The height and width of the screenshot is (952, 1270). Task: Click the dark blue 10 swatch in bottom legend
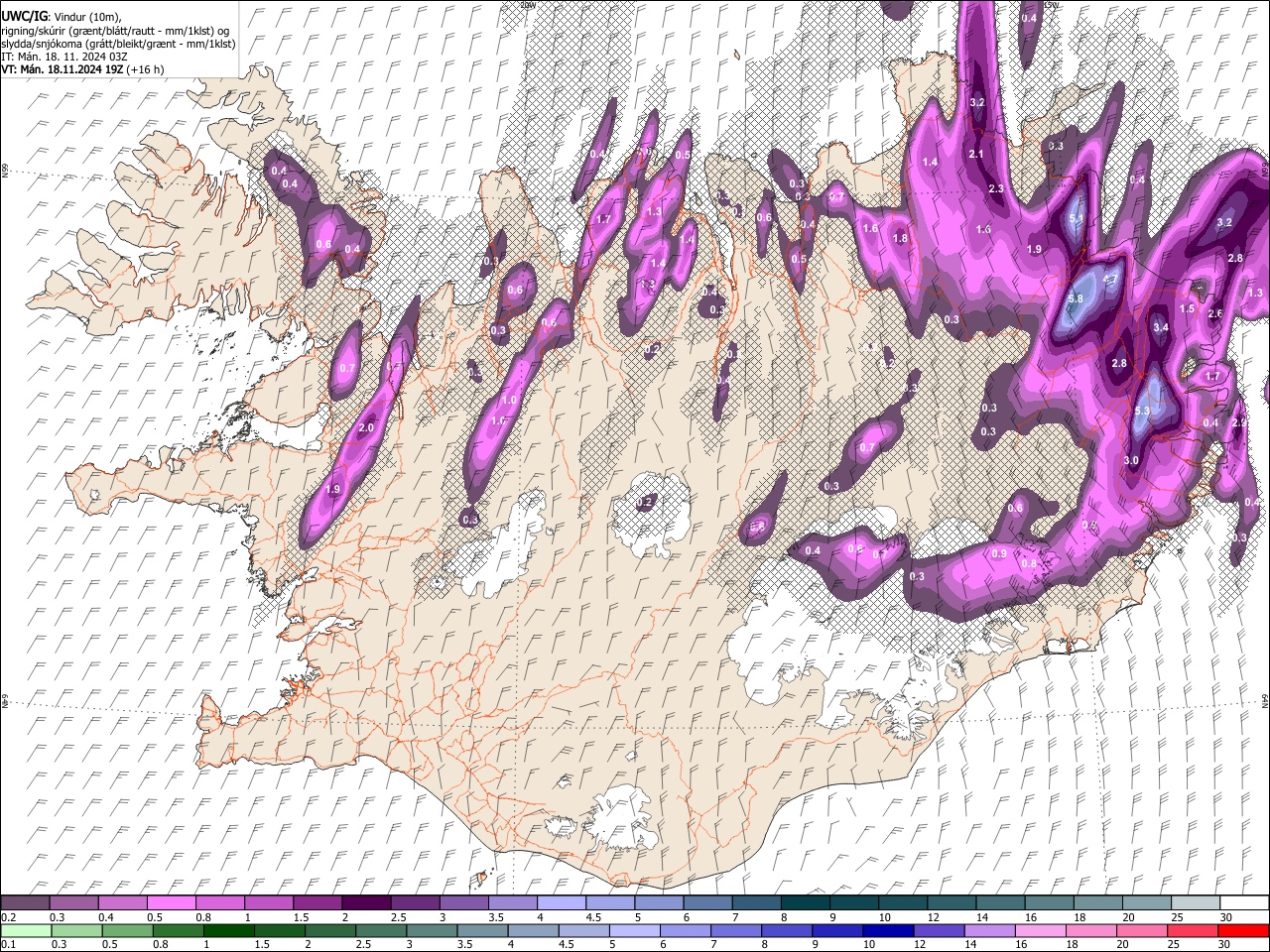coord(889,930)
